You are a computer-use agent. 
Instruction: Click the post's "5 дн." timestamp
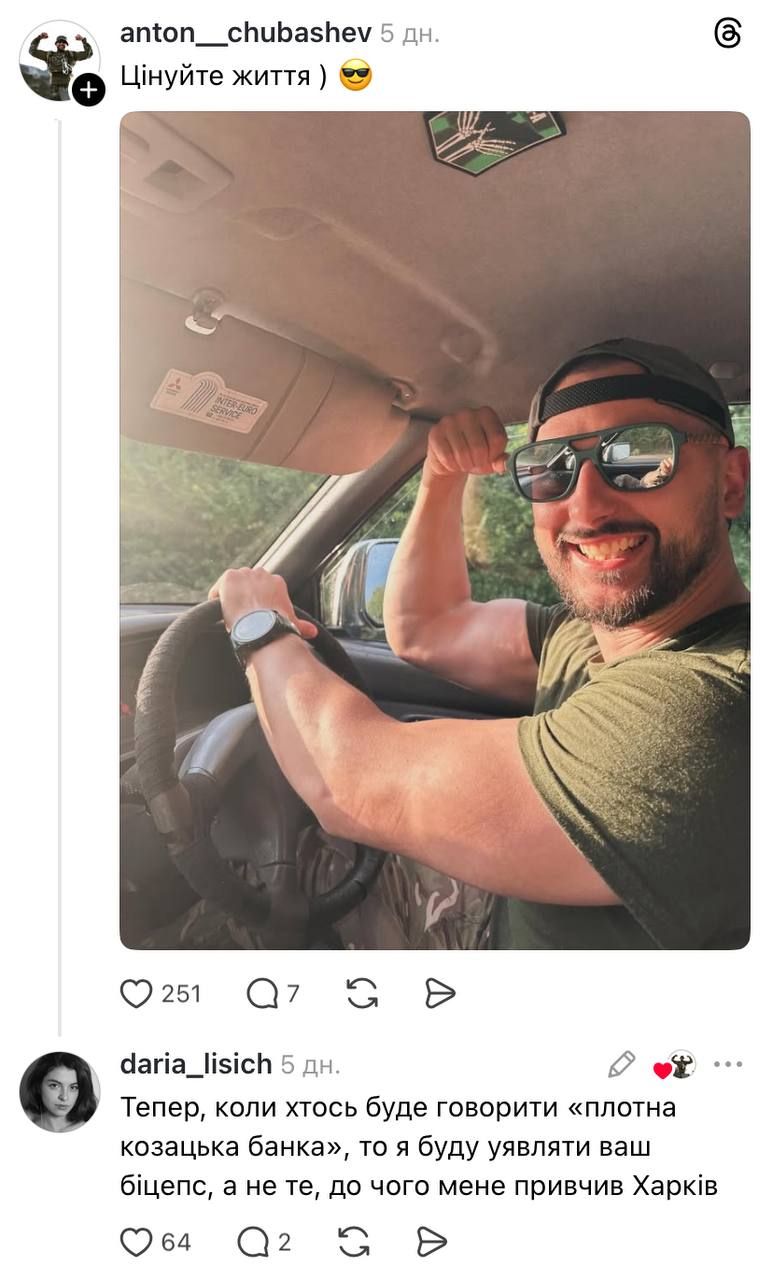[x=409, y=34]
